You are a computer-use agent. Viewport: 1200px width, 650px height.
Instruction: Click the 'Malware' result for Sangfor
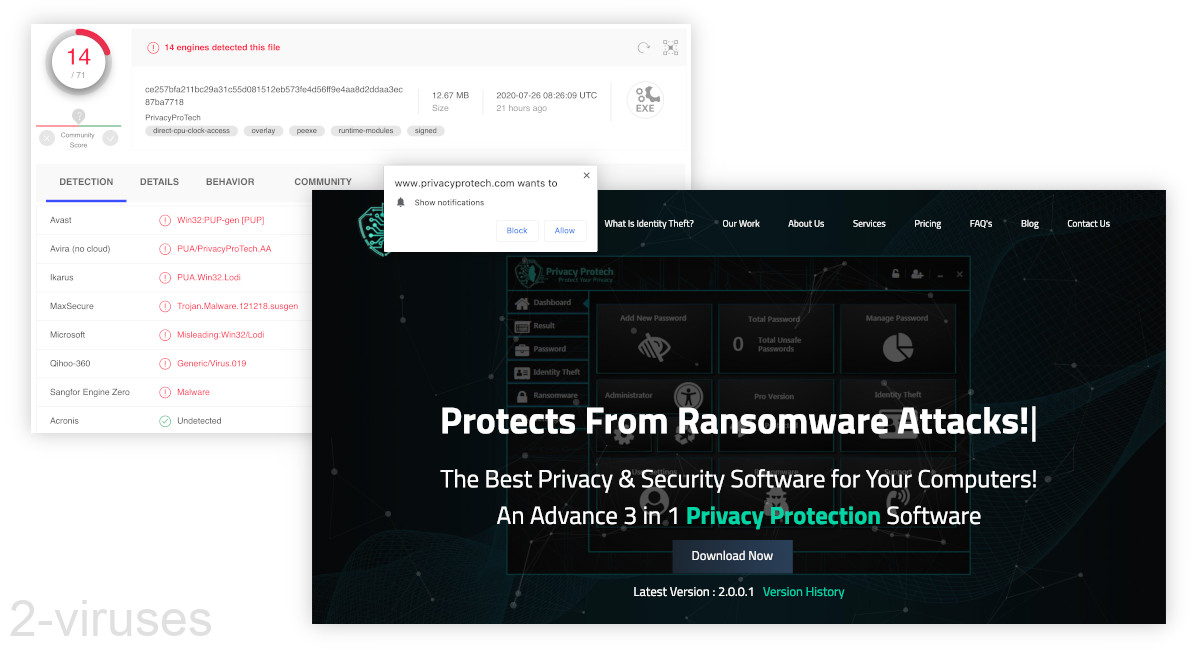pos(193,392)
